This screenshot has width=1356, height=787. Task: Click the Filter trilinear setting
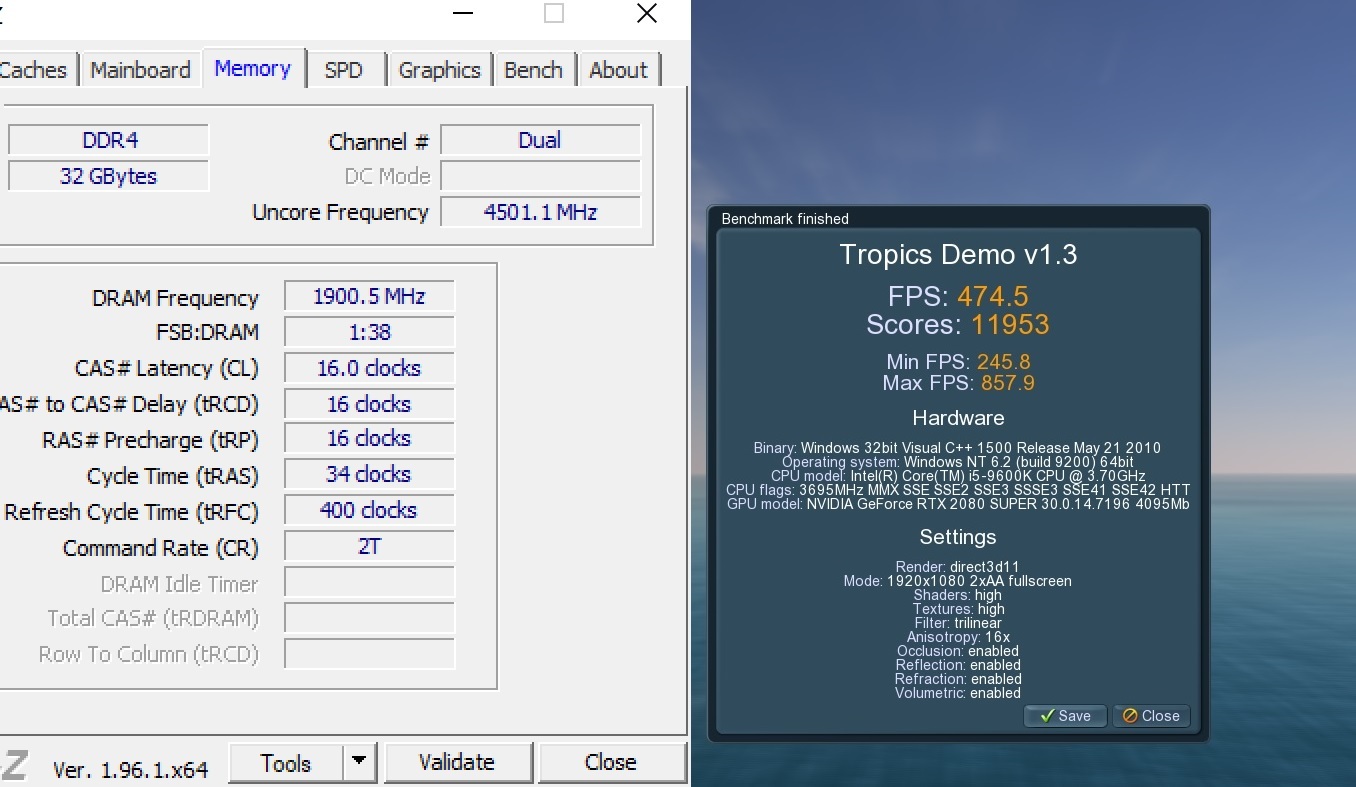pos(958,623)
